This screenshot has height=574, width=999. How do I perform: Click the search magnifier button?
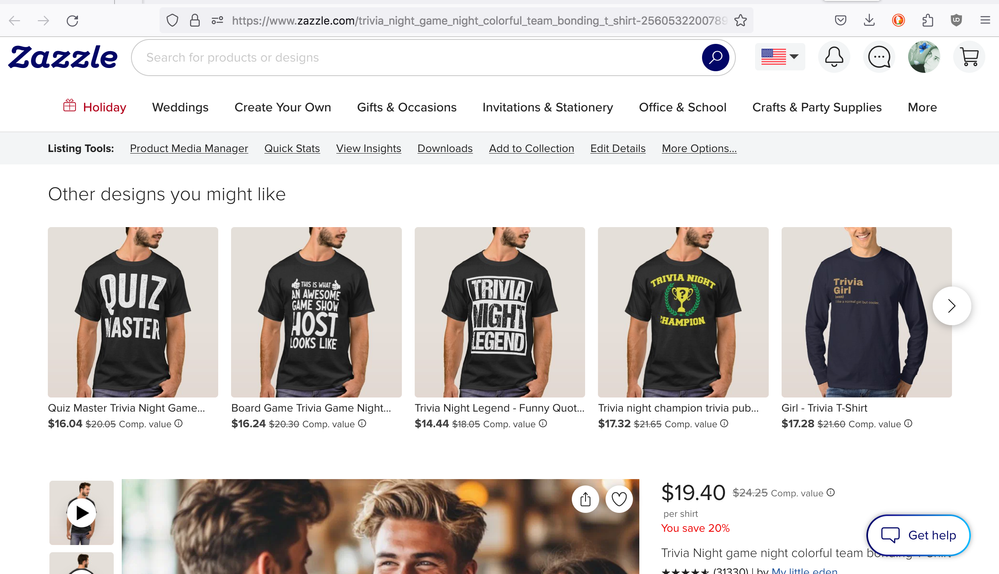(715, 58)
